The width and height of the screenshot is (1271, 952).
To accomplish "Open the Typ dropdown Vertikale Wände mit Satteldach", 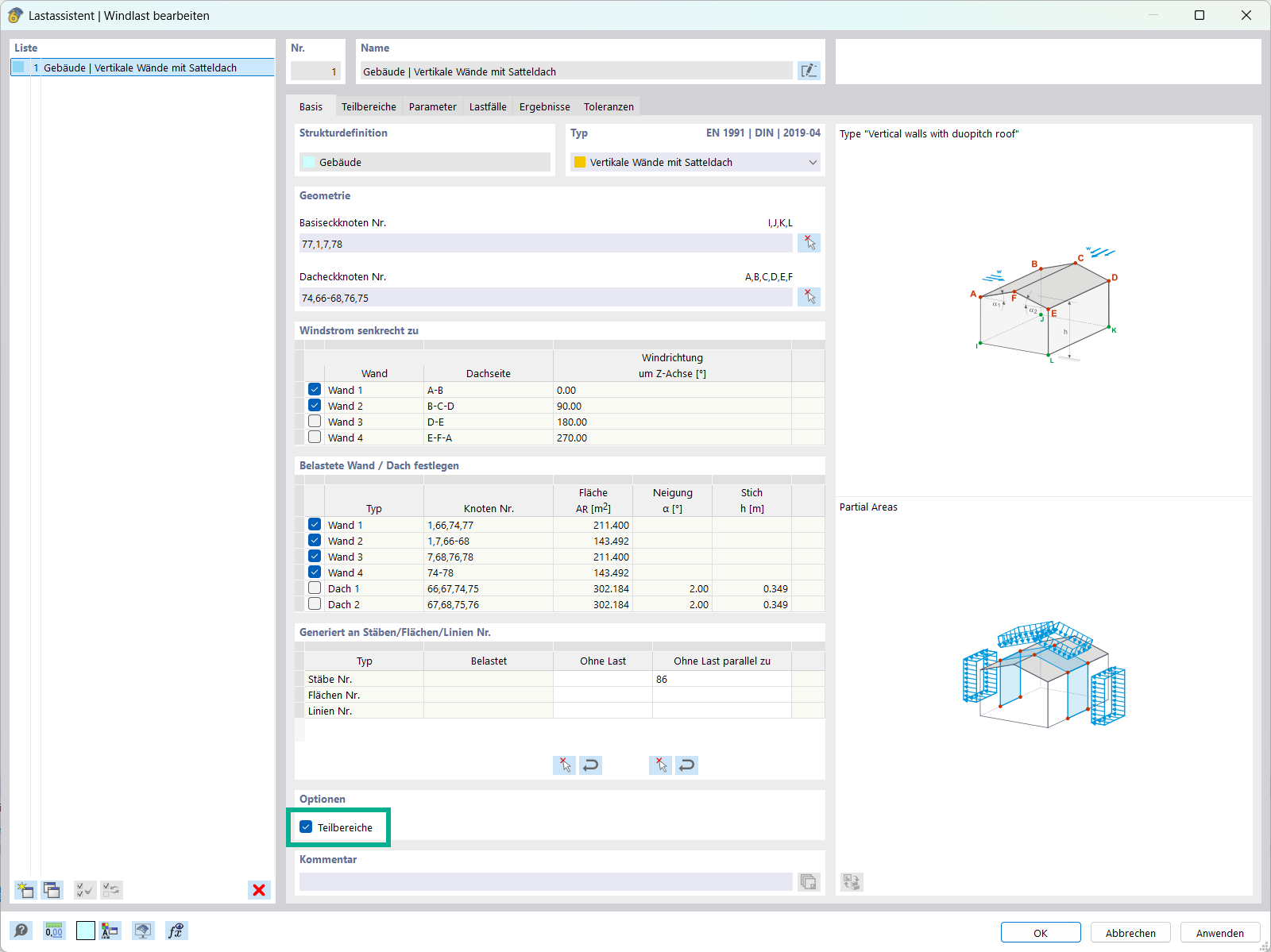I will (695, 162).
